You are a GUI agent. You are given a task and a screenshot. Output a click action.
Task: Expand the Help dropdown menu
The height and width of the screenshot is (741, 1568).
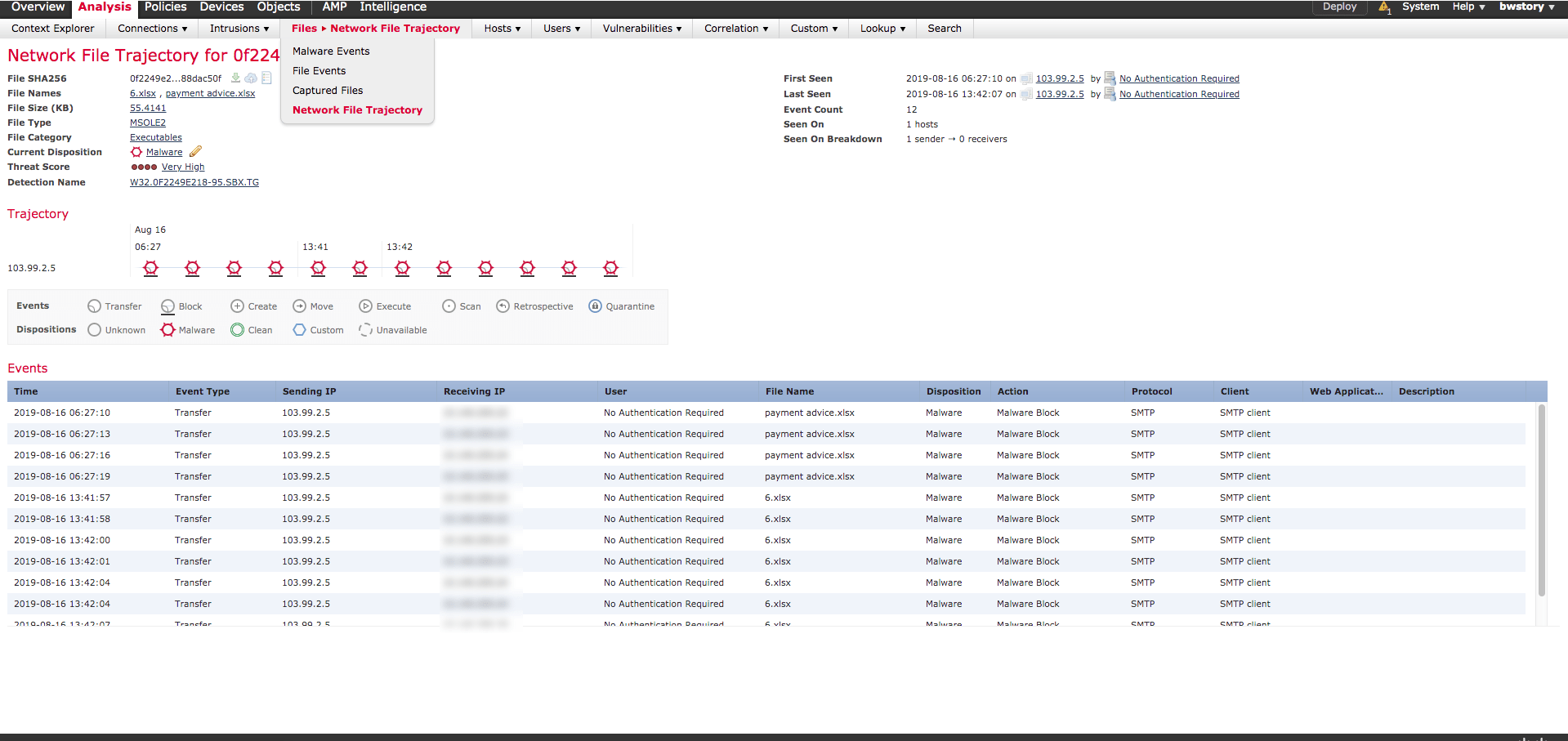click(1468, 7)
